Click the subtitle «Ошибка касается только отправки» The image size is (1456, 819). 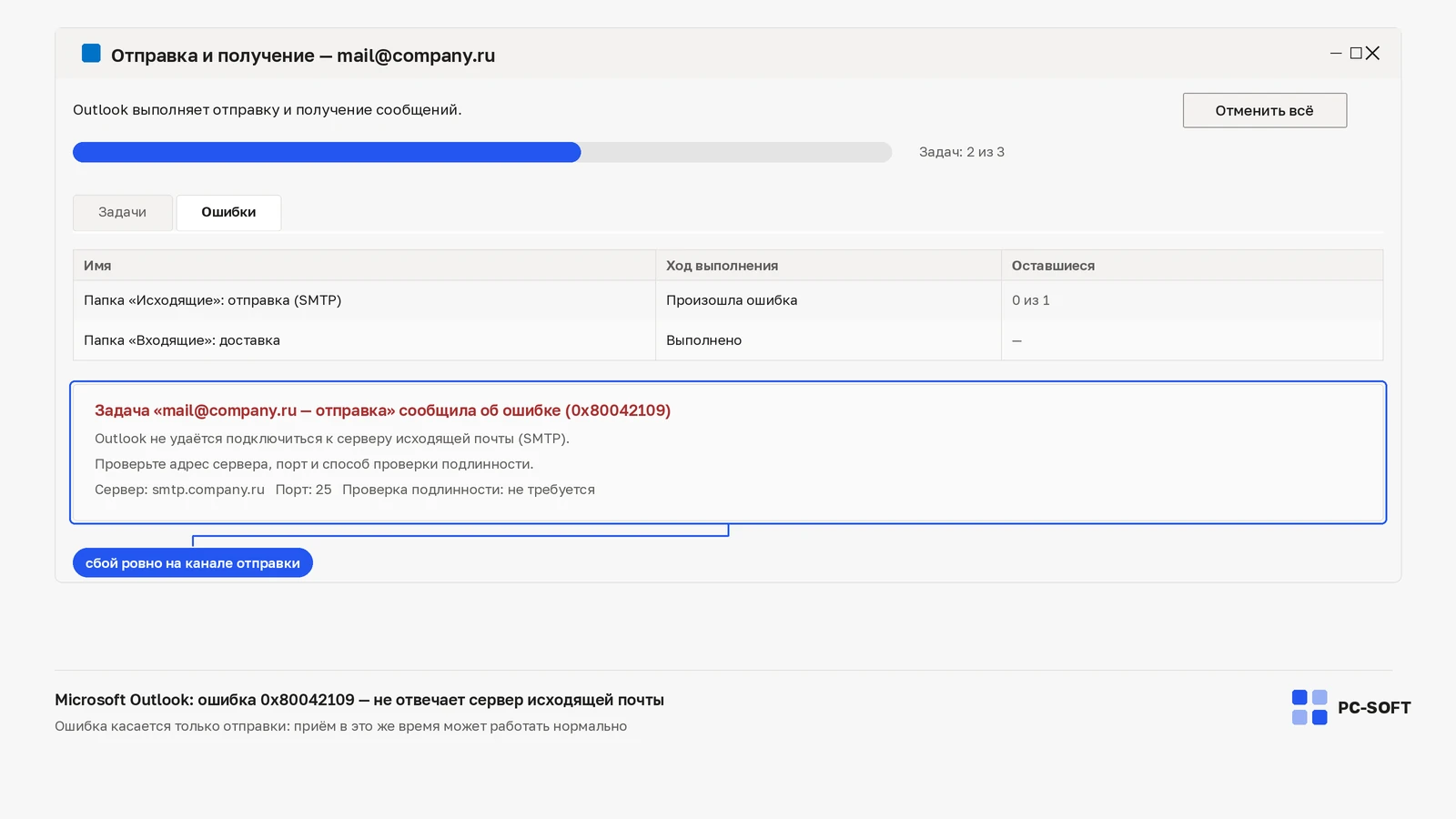(340, 726)
